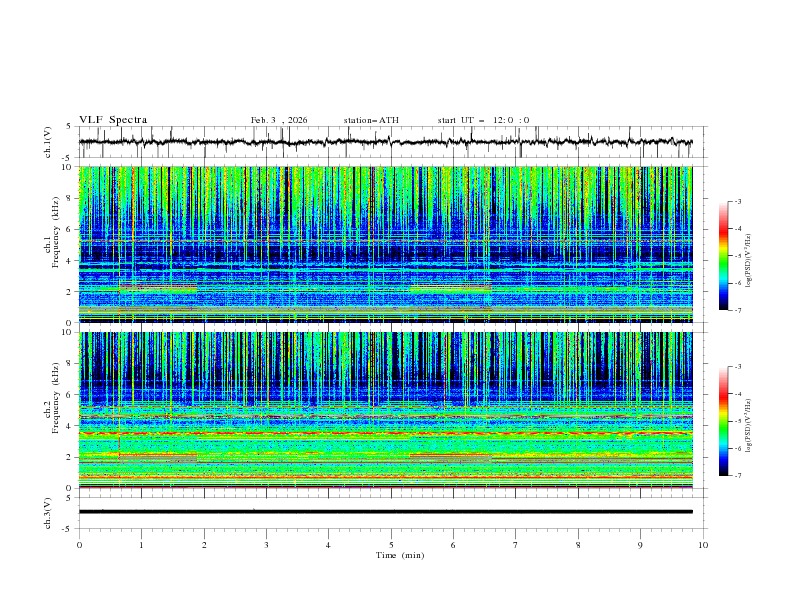This screenshot has width=792, height=612.
Task: Click the ch.1 colorbar "log(PSD)(V²/Hz)" label
Action: point(748,261)
